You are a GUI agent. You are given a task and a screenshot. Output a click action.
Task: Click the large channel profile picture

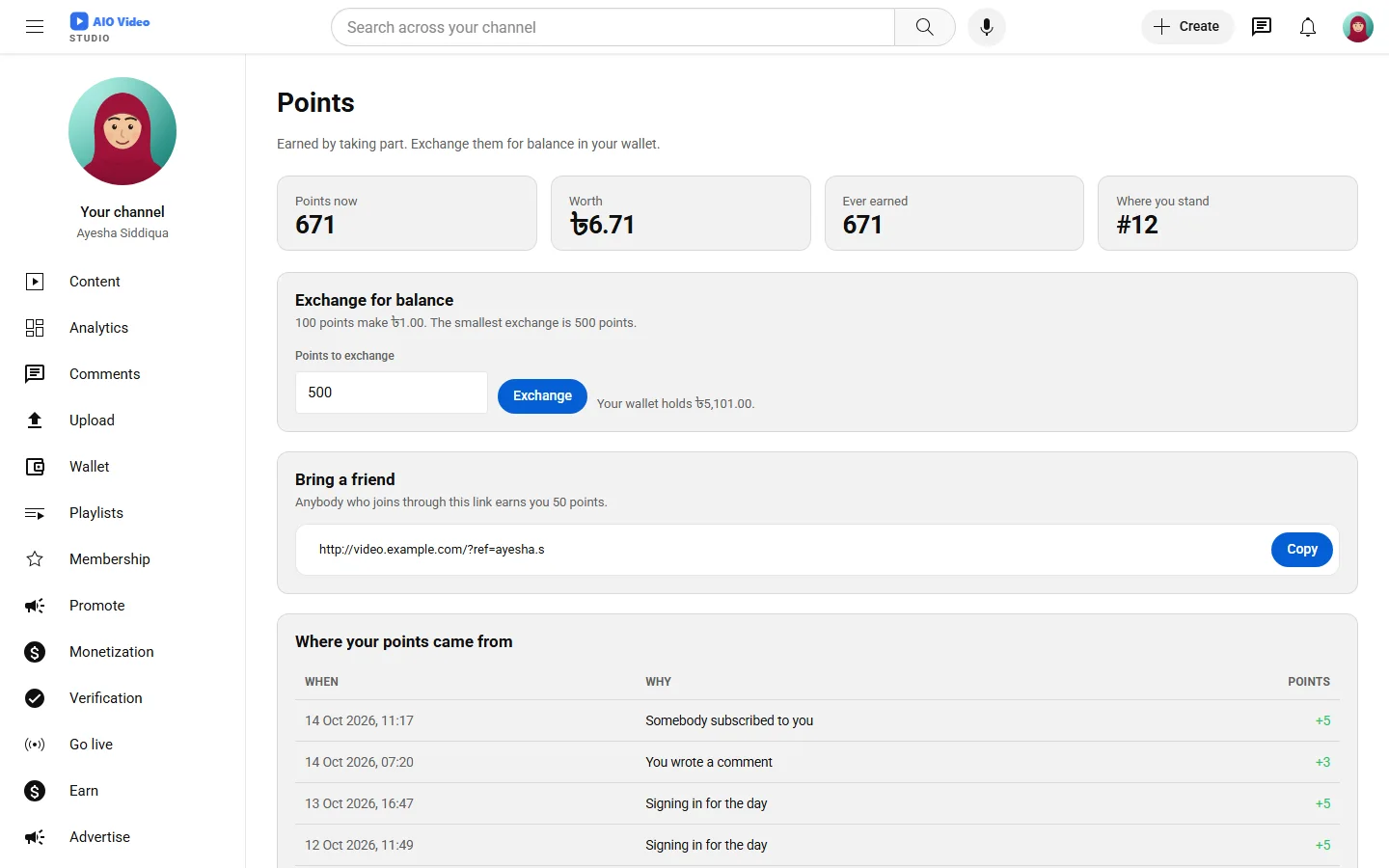(x=123, y=131)
